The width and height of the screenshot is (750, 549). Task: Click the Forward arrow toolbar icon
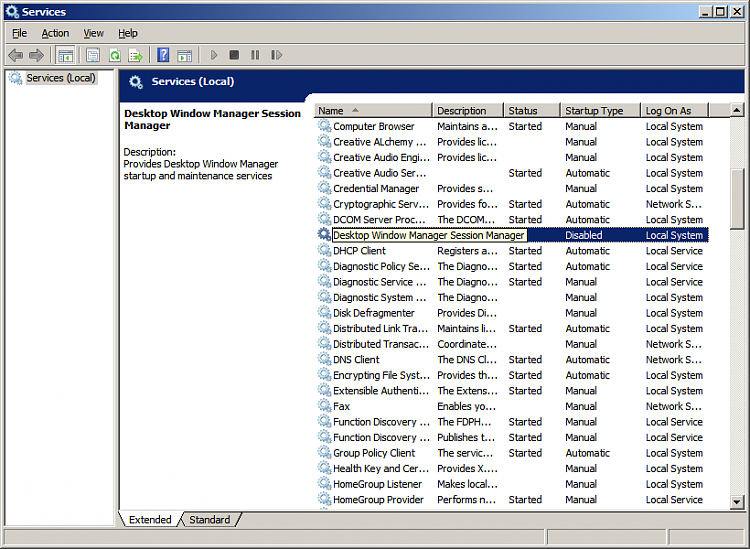pyautogui.click(x=36, y=55)
